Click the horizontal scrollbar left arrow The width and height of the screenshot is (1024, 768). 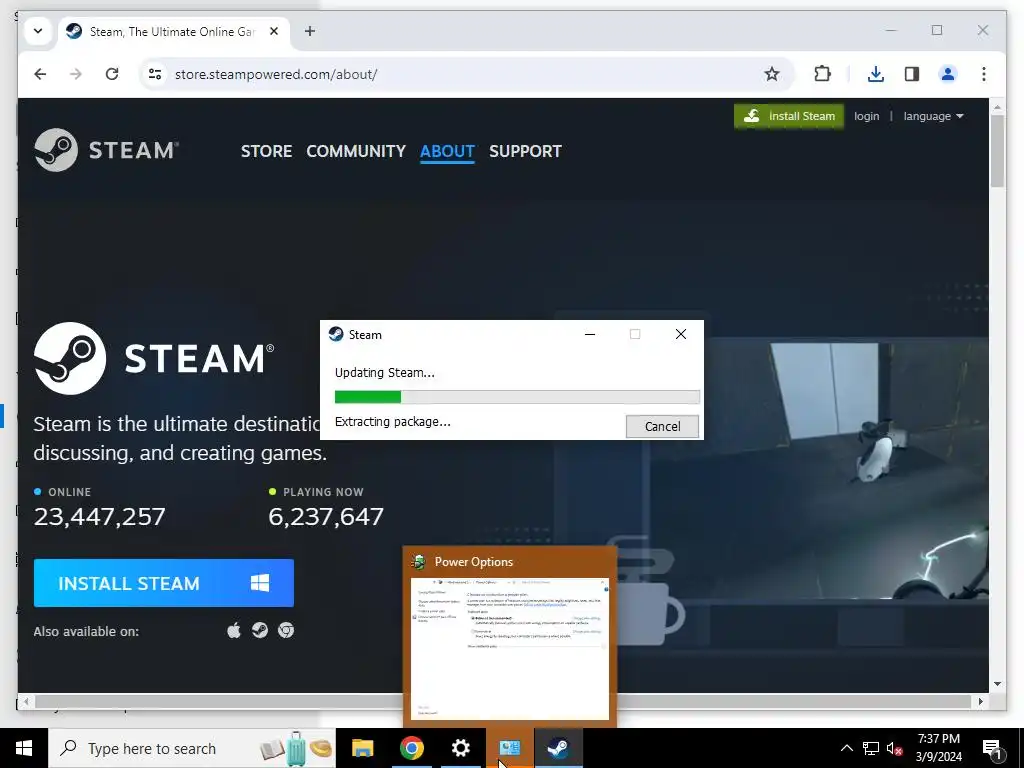pos(25,701)
